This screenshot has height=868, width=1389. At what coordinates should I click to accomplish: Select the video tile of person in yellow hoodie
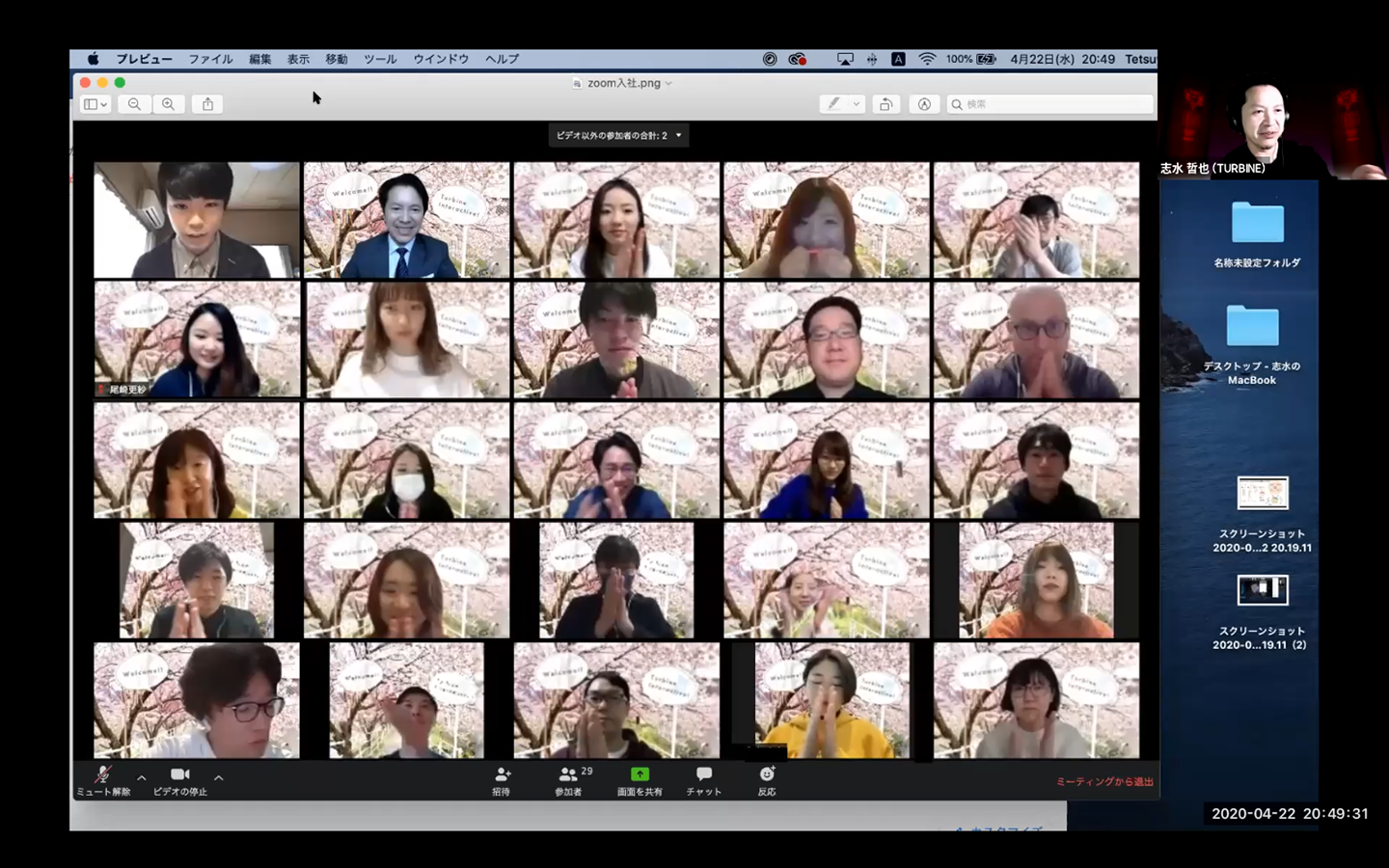click(831, 700)
